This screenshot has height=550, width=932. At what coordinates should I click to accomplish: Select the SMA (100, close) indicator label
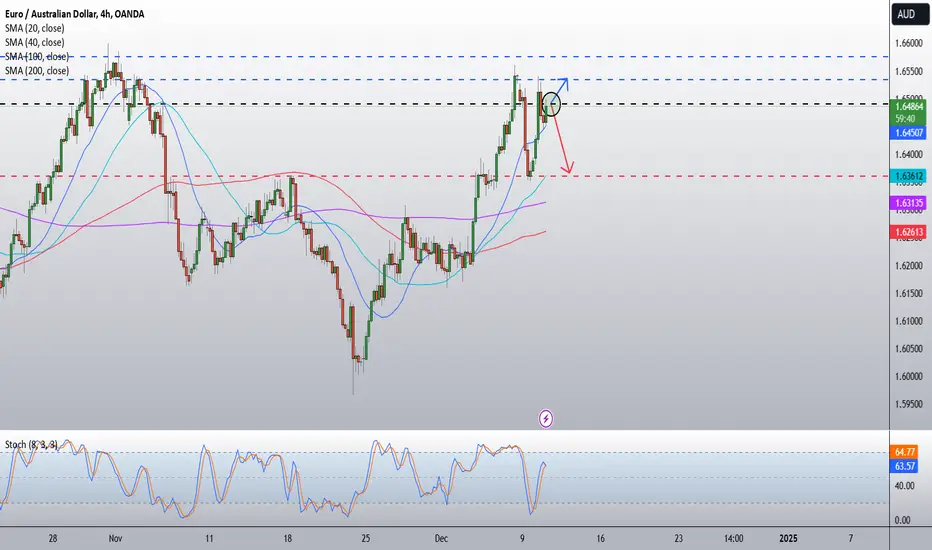pos(37,56)
